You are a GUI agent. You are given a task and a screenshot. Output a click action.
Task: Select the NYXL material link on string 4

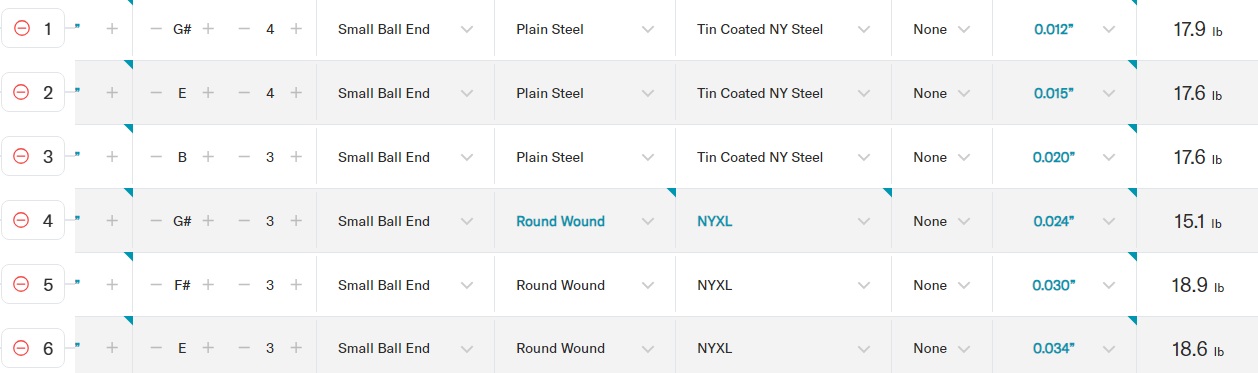tap(715, 221)
